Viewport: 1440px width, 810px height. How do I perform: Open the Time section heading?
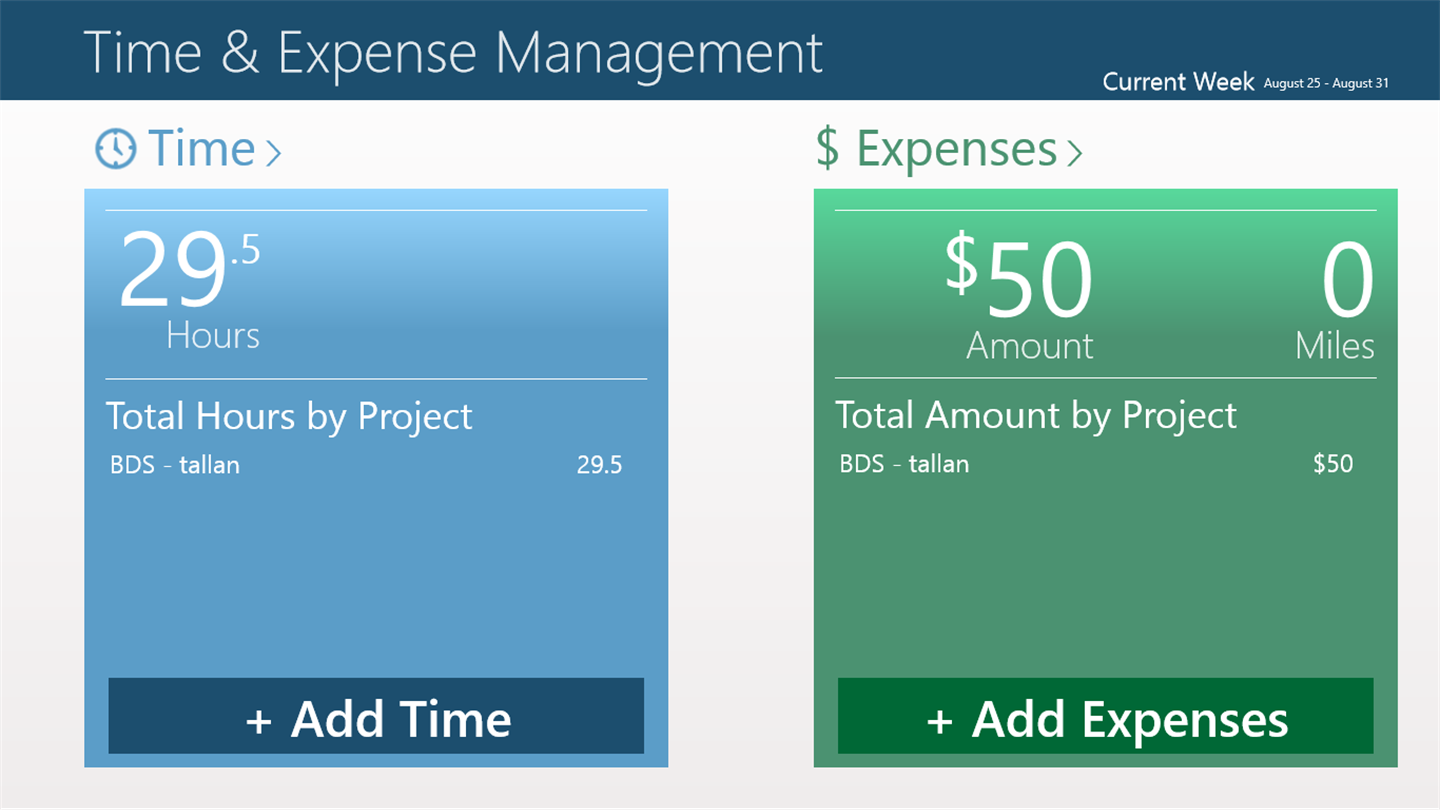(202, 149)
